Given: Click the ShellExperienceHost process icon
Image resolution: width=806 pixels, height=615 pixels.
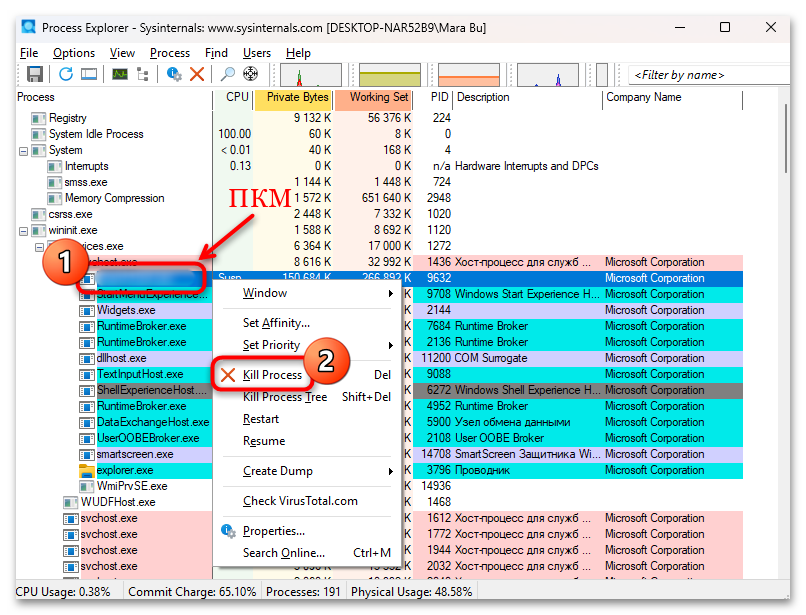Looking at the screenshot, I should (86, 391).
